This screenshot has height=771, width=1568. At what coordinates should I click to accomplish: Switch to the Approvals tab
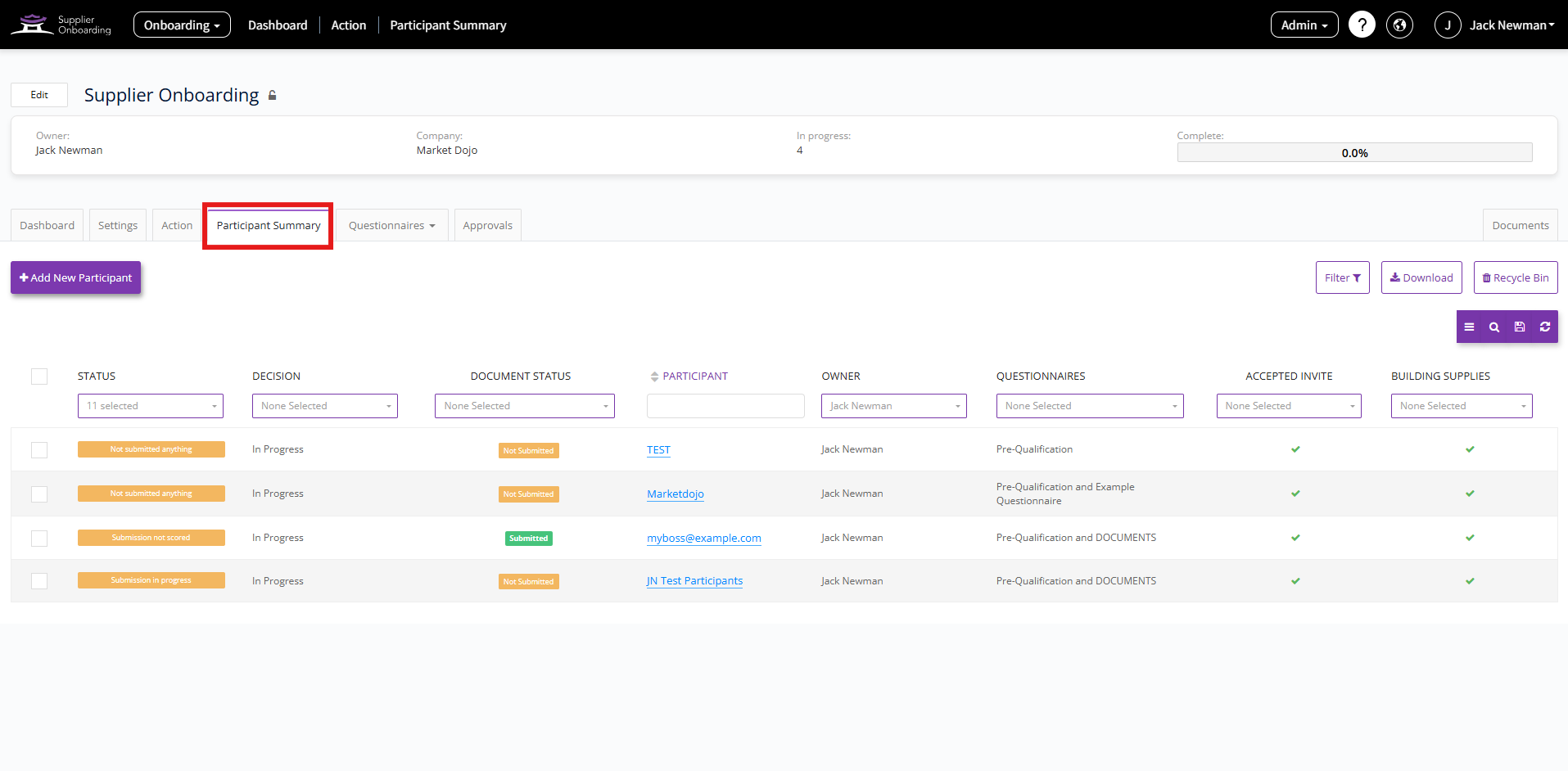(487, 226)
